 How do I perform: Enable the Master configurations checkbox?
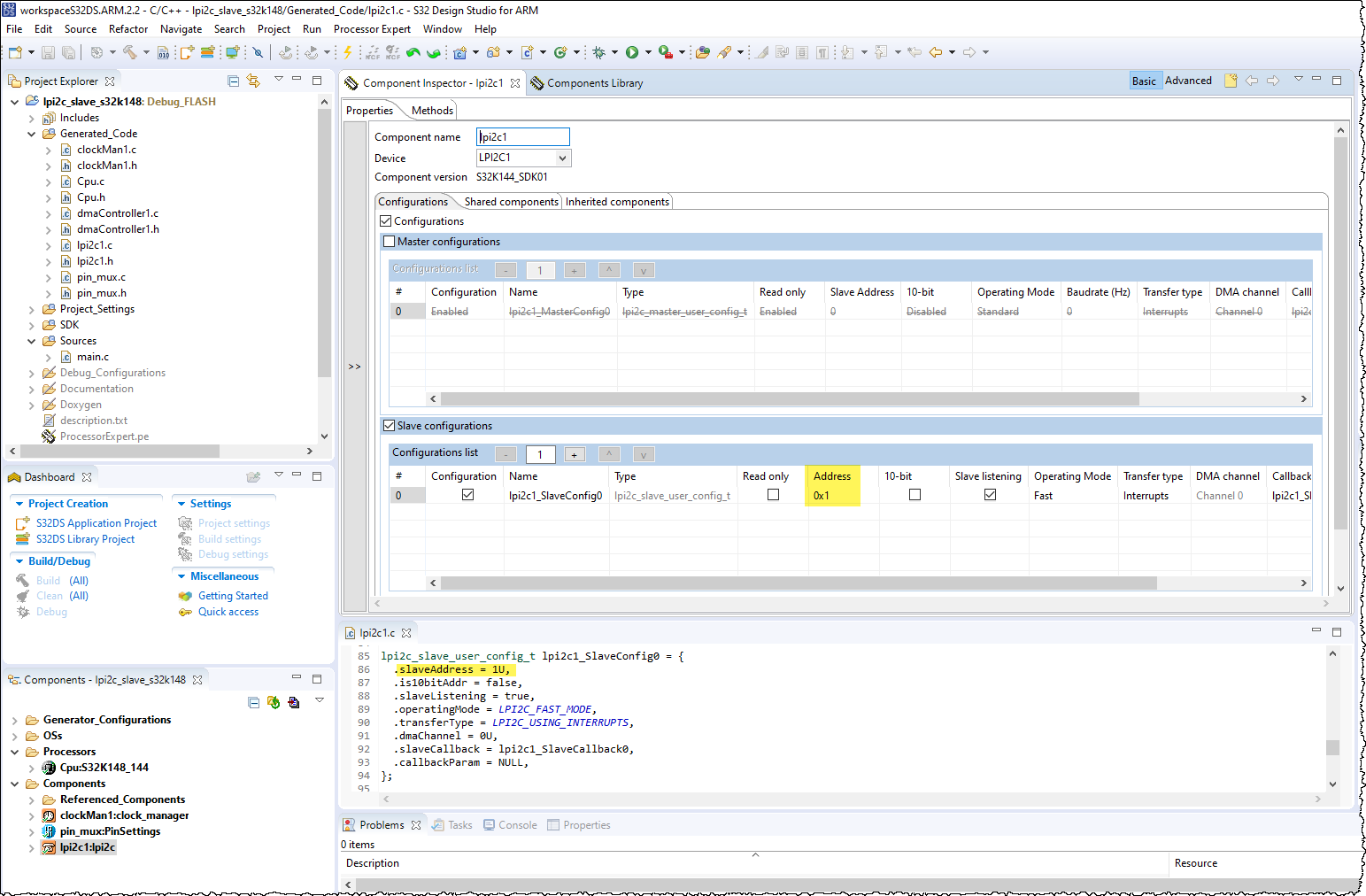[x=389, y=242]
